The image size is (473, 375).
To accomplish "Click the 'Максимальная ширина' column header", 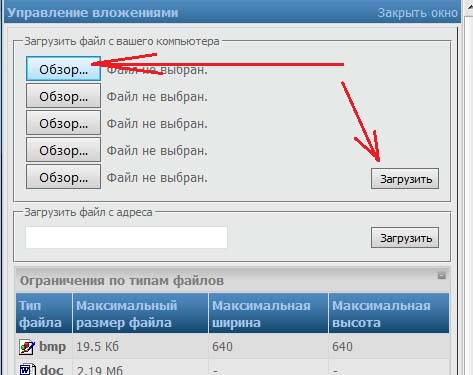I will [x=268, y=314].
